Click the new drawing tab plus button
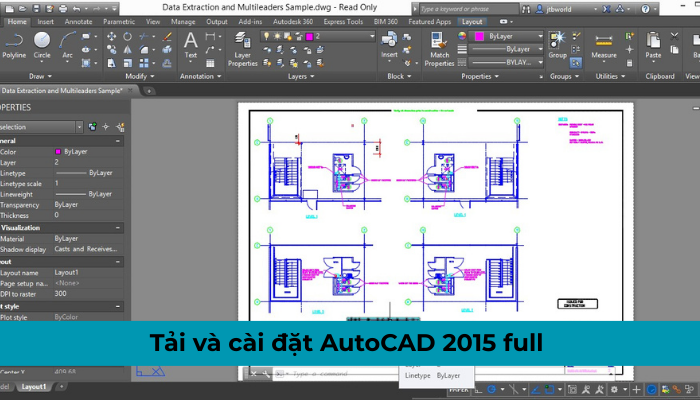 (x=149, y=91)
